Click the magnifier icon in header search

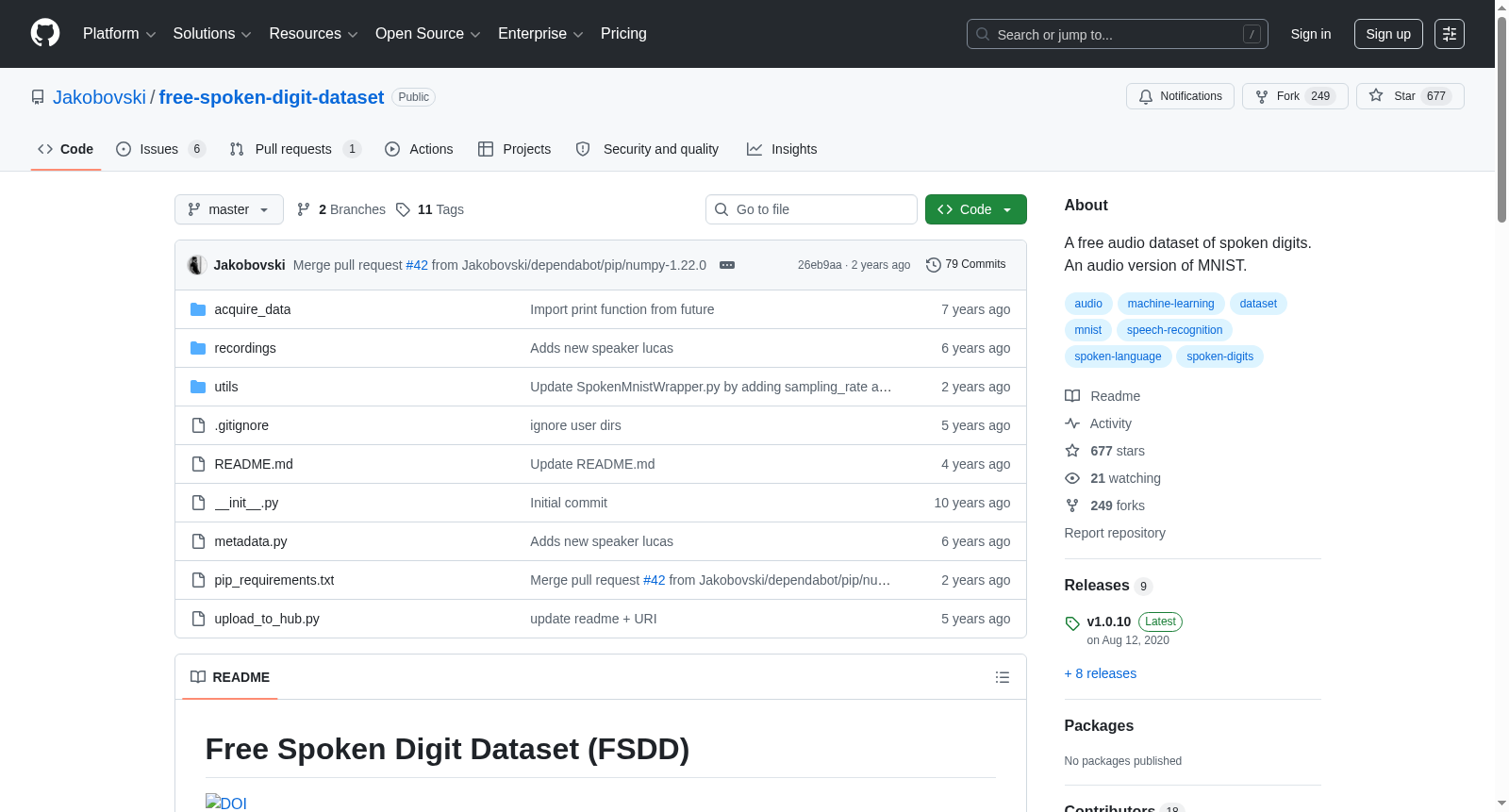coord(983,34)
